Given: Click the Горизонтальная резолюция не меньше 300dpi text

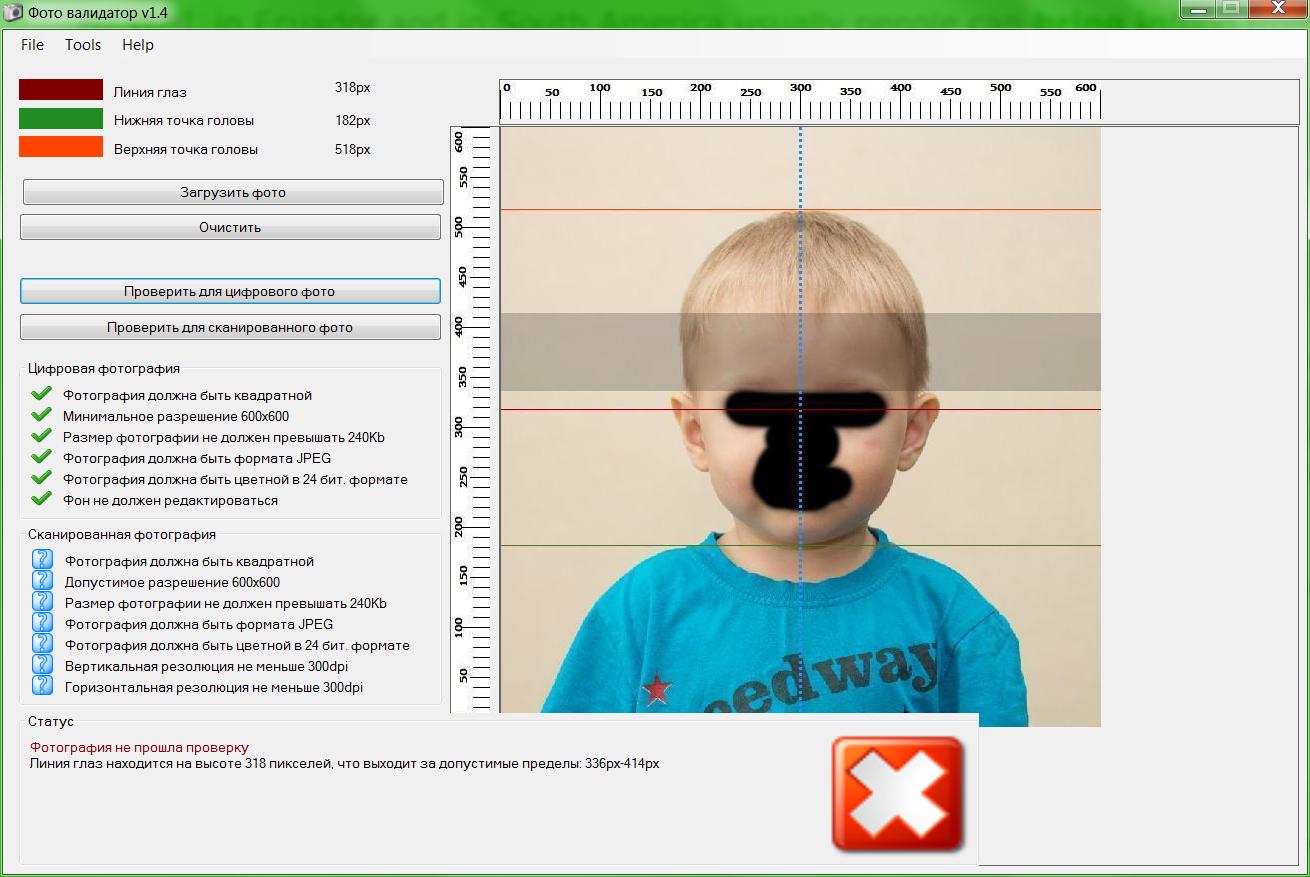Looking at the screenshot, I should tap(214, 687).
